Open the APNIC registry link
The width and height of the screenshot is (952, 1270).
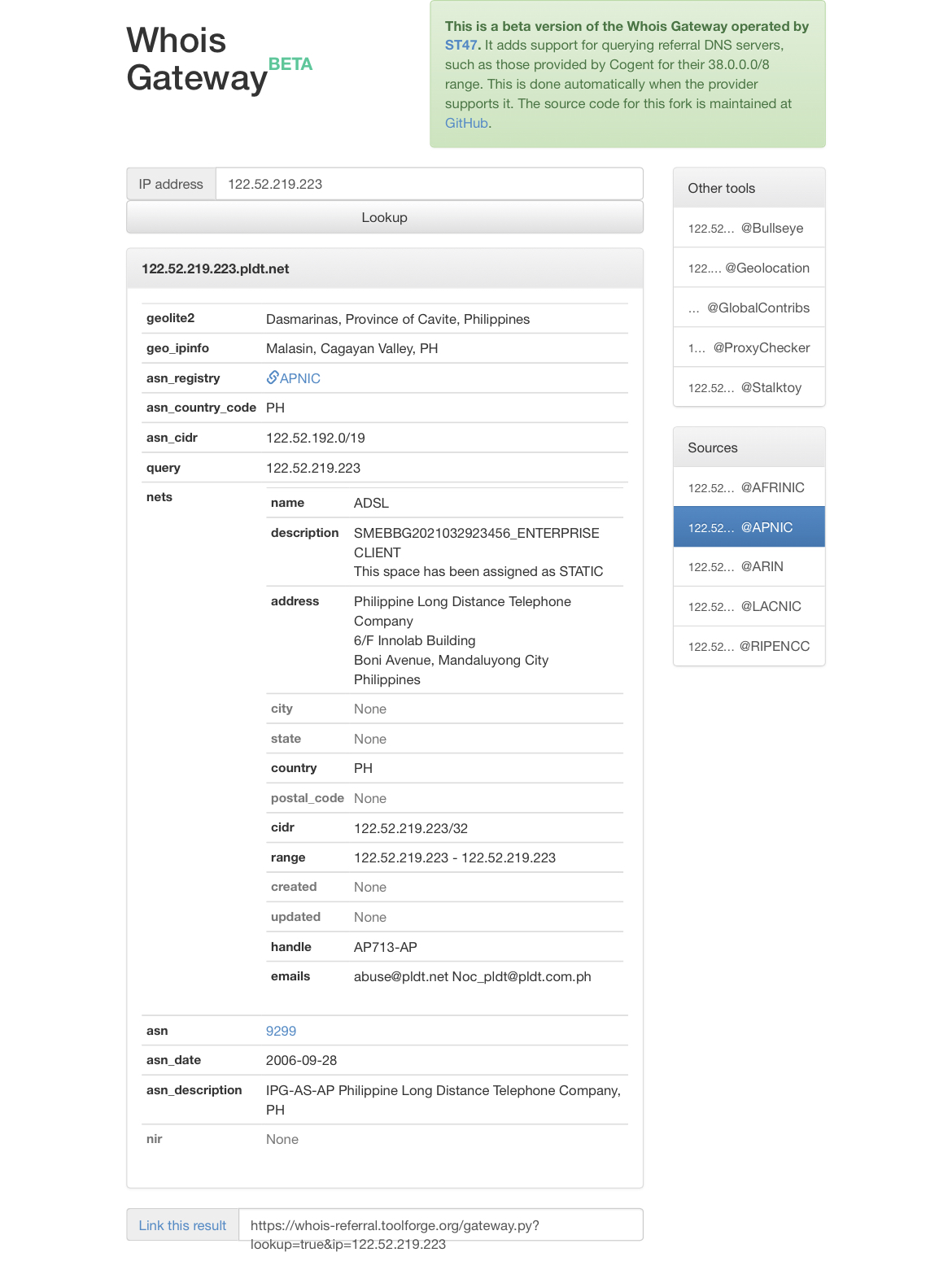click(x=300, y=378)
